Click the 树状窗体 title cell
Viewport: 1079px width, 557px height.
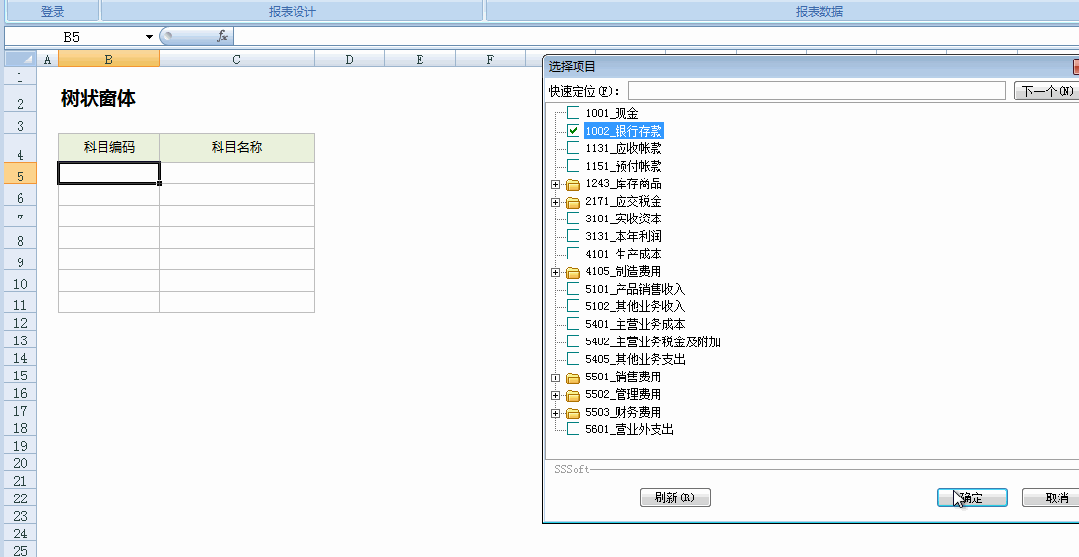coord(98,98)
